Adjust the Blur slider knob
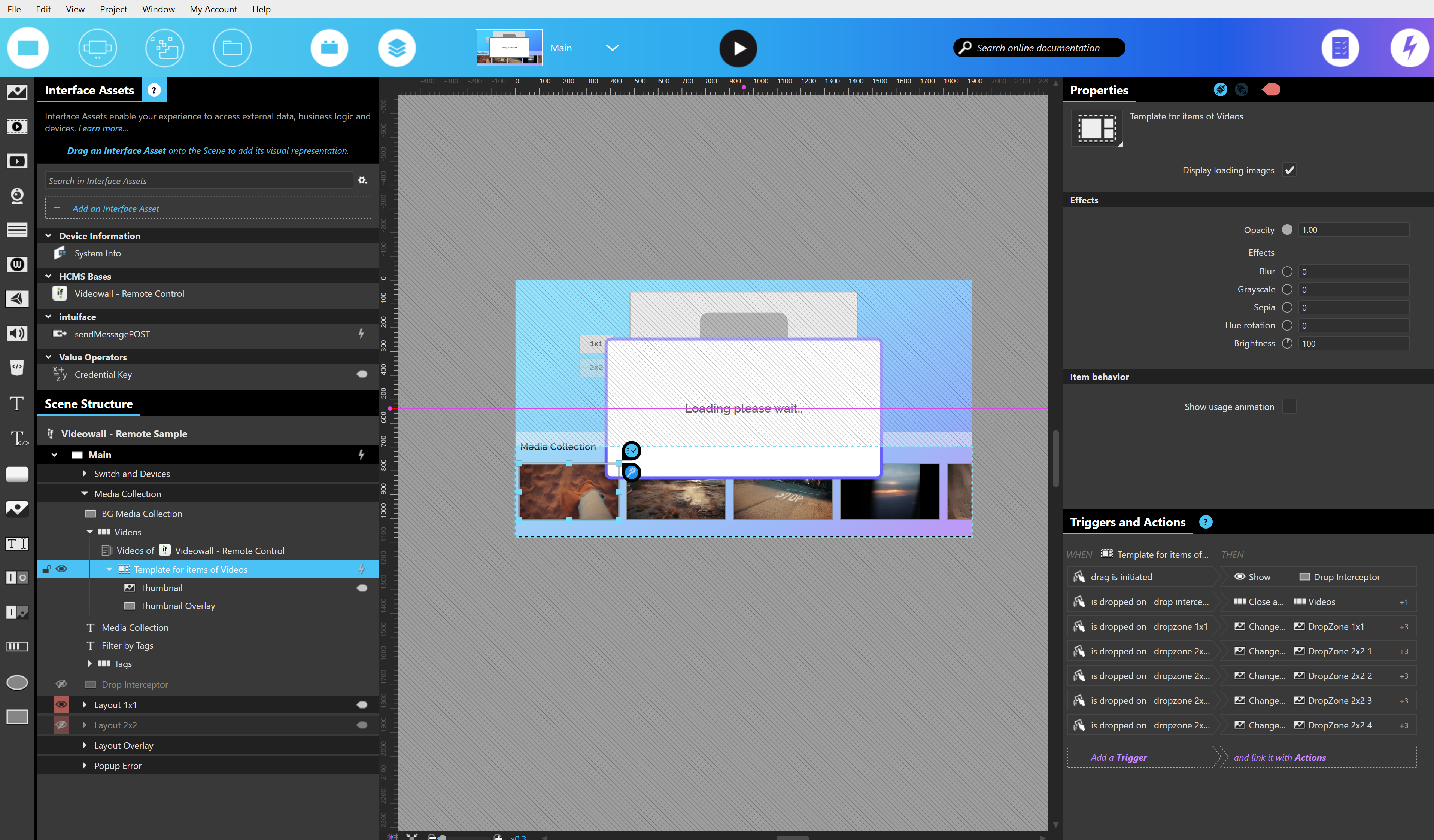This screenshot has width=1434, height=840. [1287, 271]
